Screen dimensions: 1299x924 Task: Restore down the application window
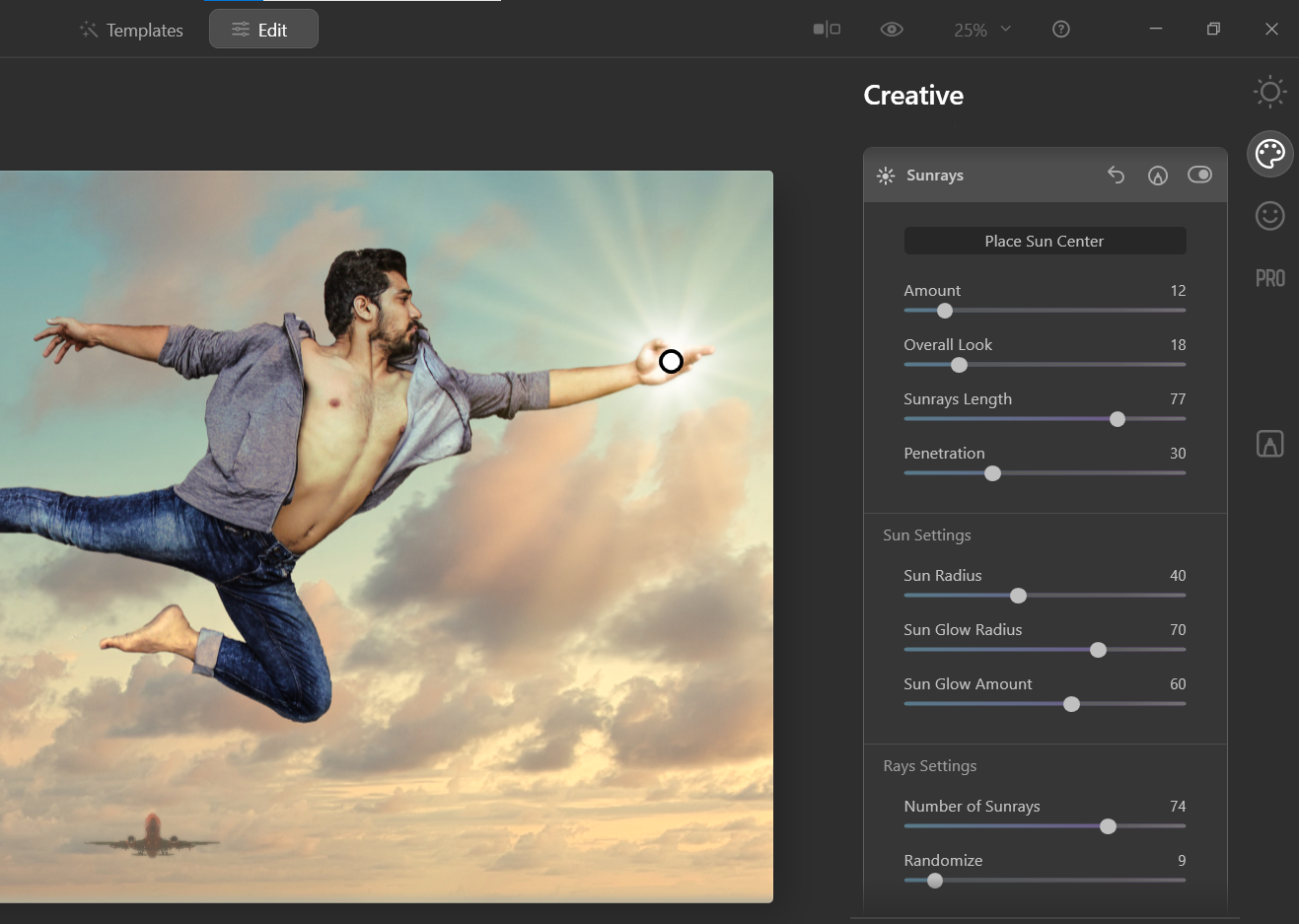1213,30
